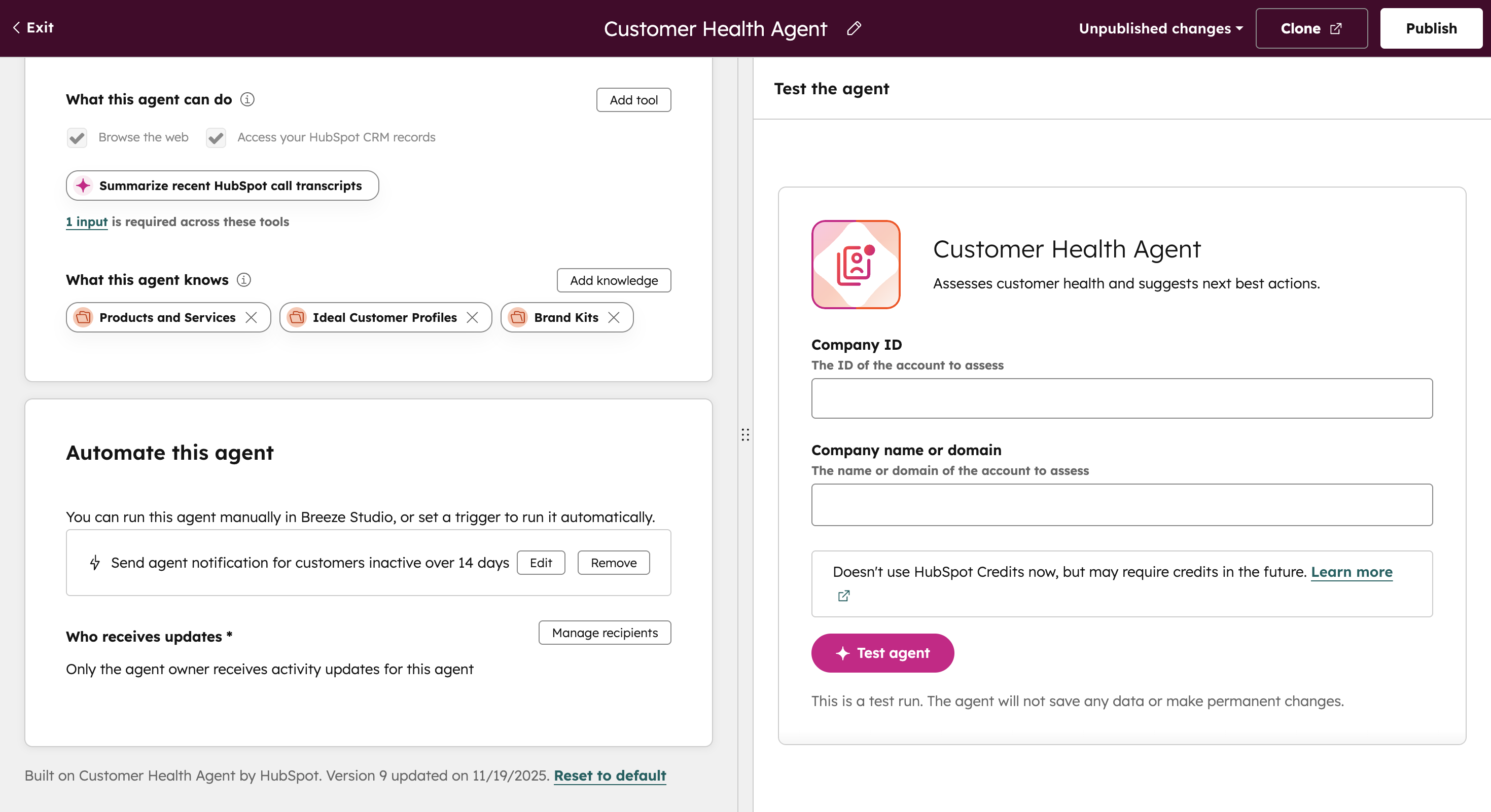Click the Company ID input field
The image size is (1491, 812).
pyautogui.click(x=1121, y=398)
